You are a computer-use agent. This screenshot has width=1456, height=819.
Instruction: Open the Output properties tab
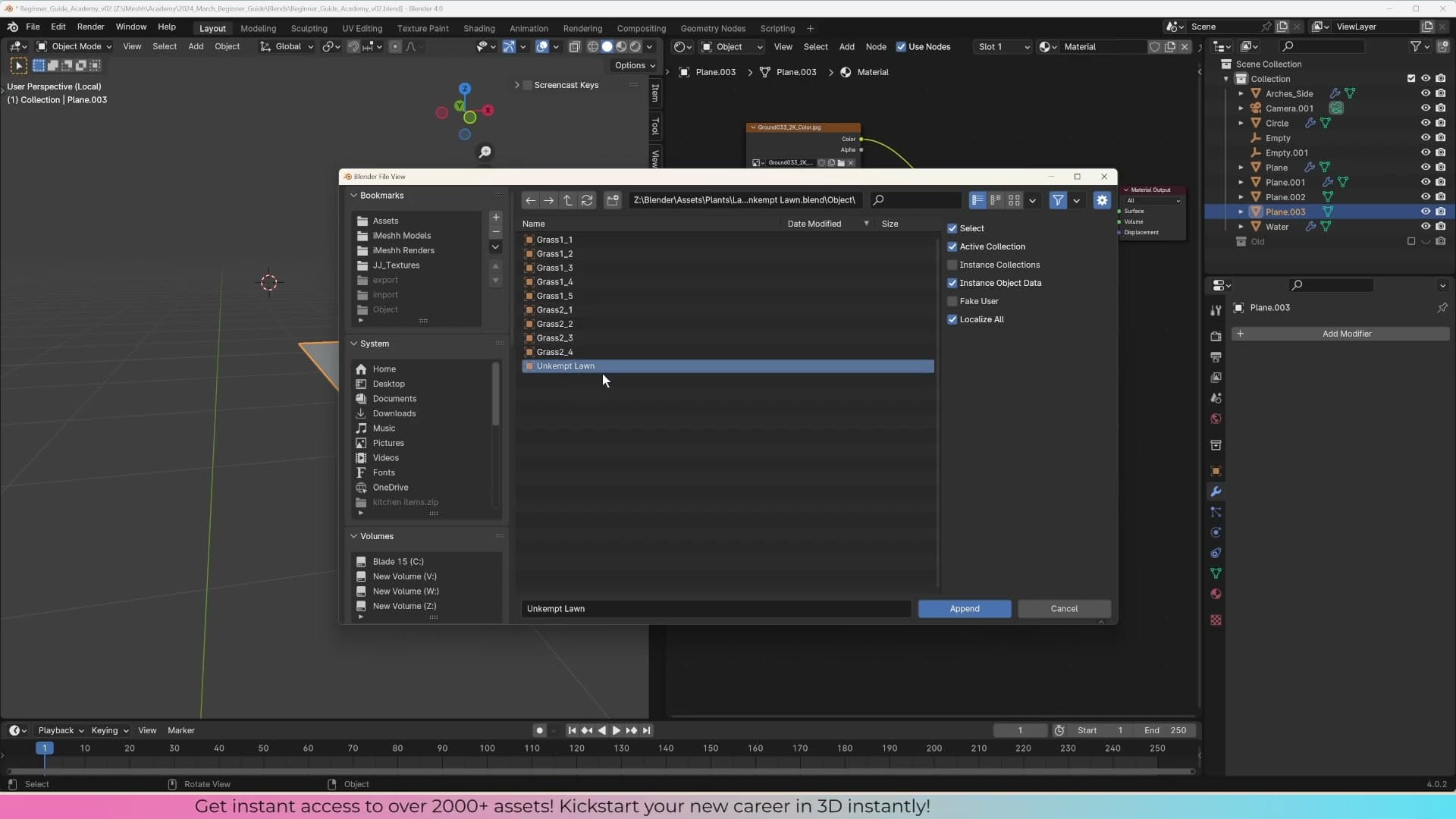click(1216, 356)
